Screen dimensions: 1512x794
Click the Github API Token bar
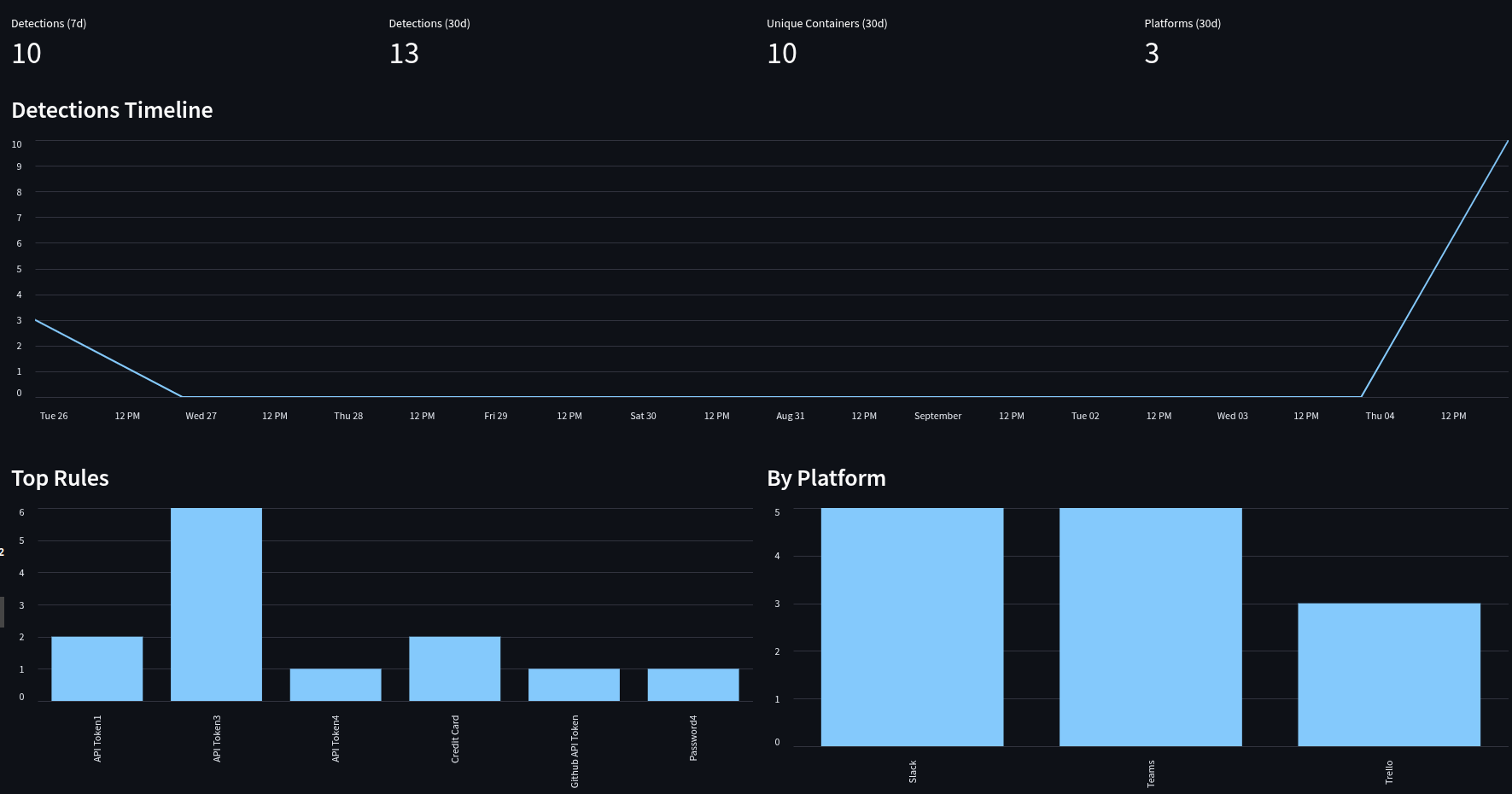click(x=574, y=685)
